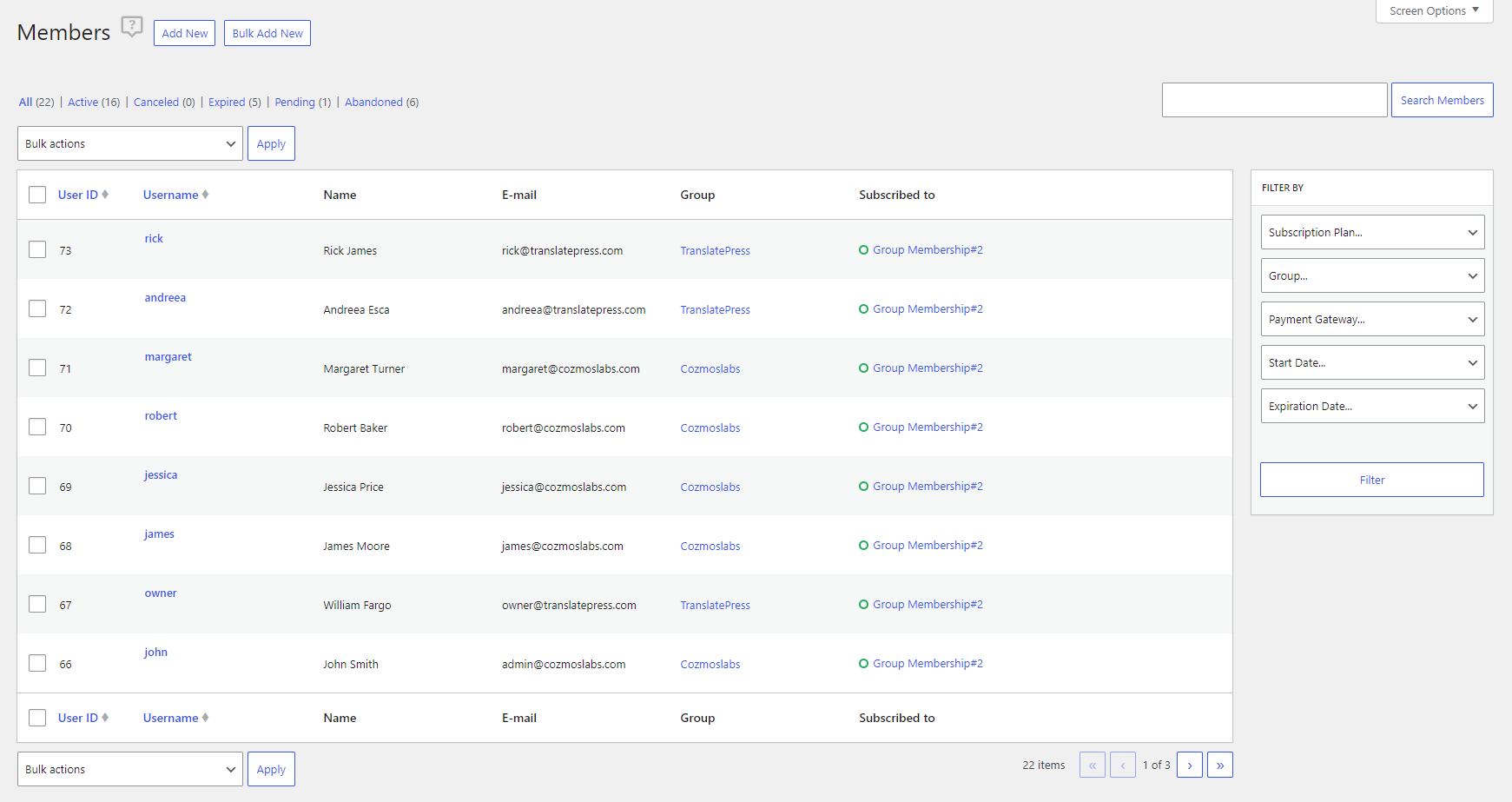The width and height of the screenshot is (1512, 802).
Task: Sort by Username arrow in bottom footer
Action: click(205, 718)
